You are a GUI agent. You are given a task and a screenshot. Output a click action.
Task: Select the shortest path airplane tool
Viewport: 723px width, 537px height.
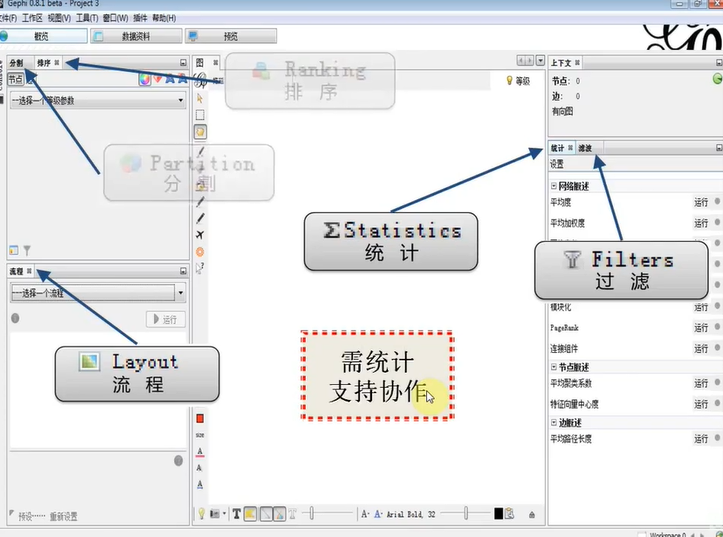200,235
